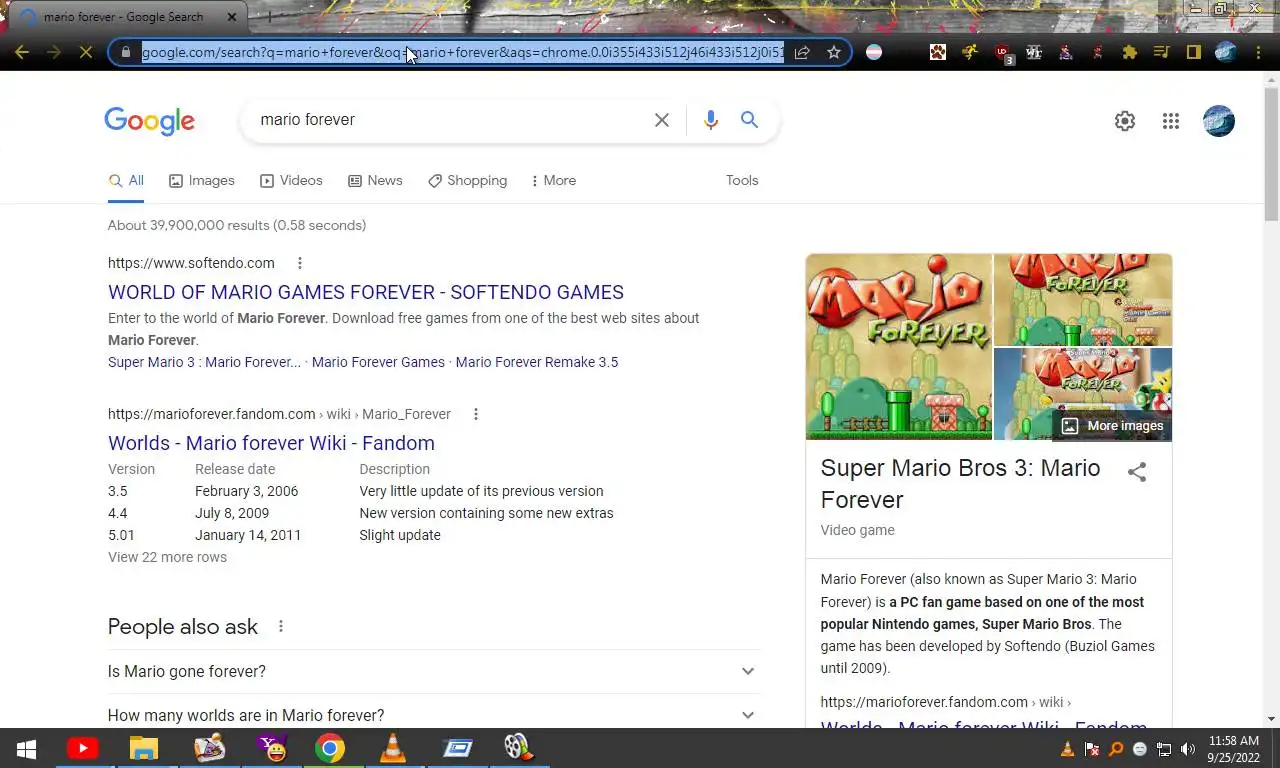
Task: Switch to the Images tab
Action: coord(202,181)
